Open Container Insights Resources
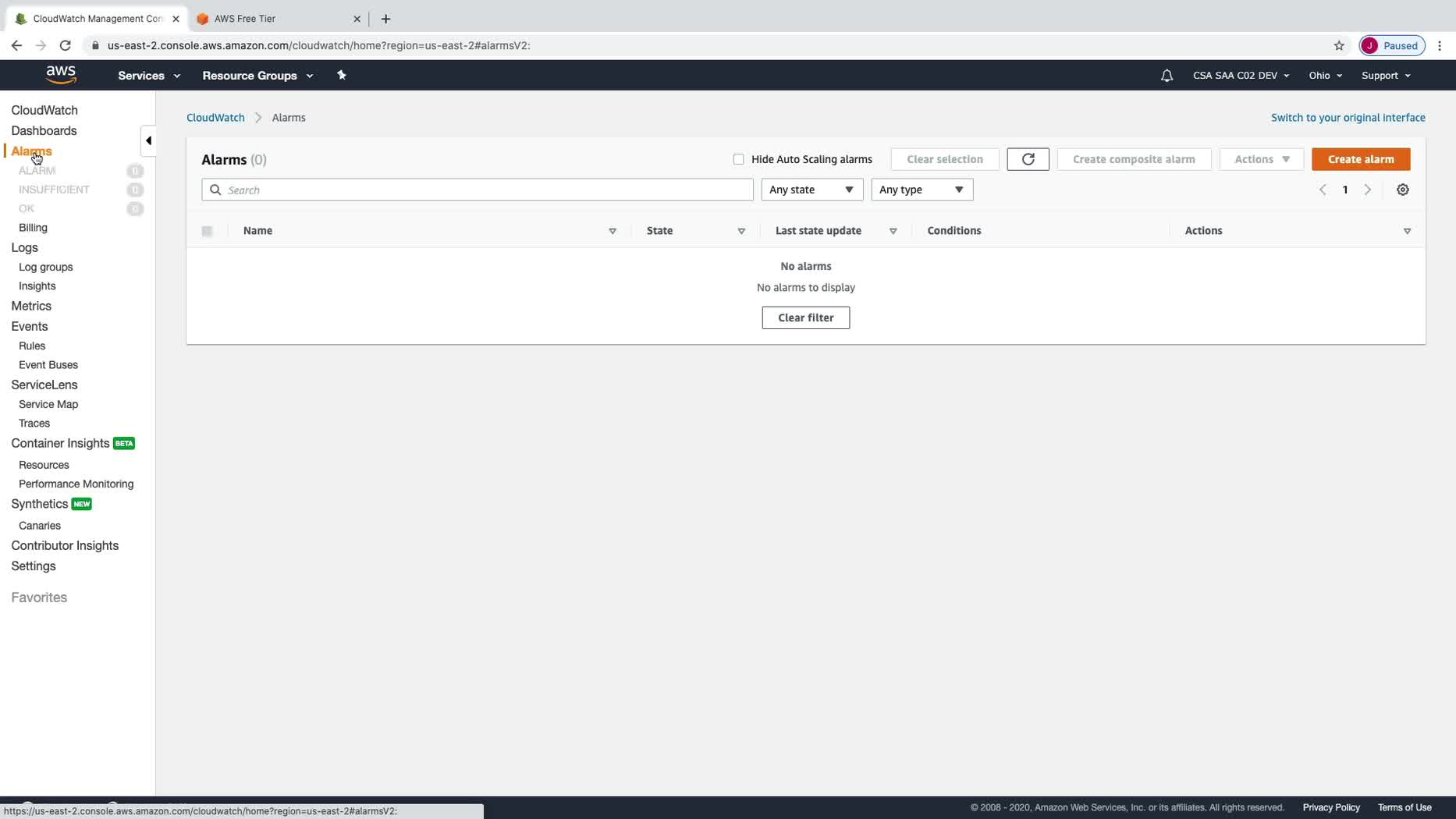Image resolution: width=1456 pixels, height=819 pixels. coord(44,465)
